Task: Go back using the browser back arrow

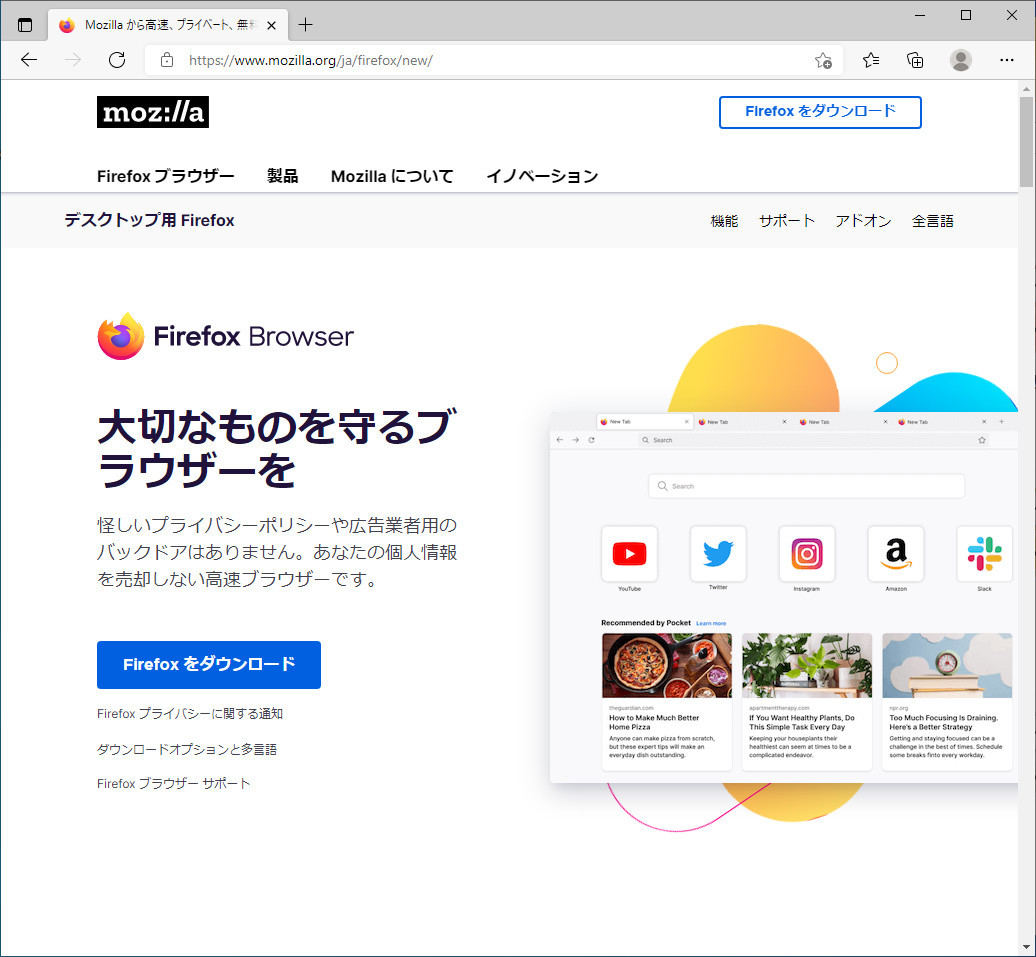Action: pyautogui.click(x=28, y=60)
